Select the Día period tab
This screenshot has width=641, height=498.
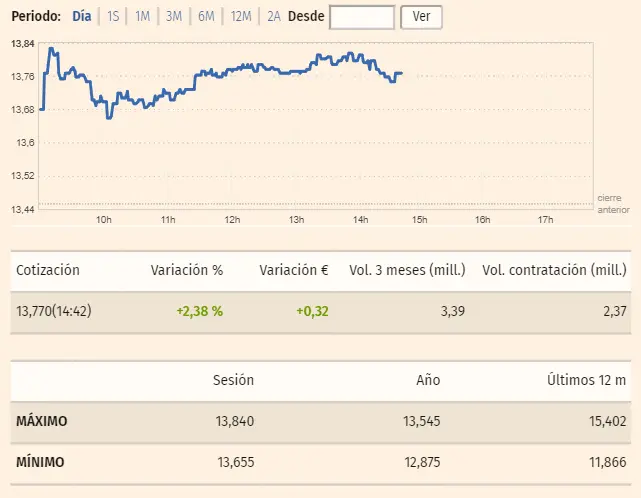pyautogui.click(x=82, y=17)
